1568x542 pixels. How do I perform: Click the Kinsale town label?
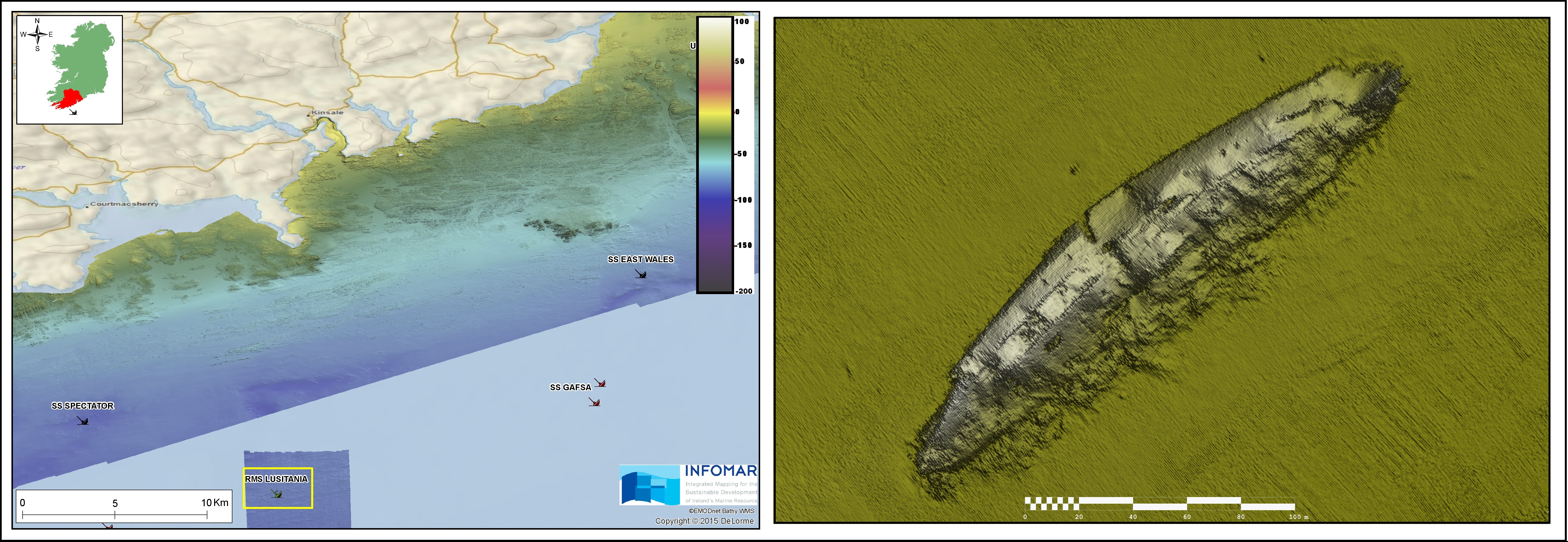pos(328,113)
